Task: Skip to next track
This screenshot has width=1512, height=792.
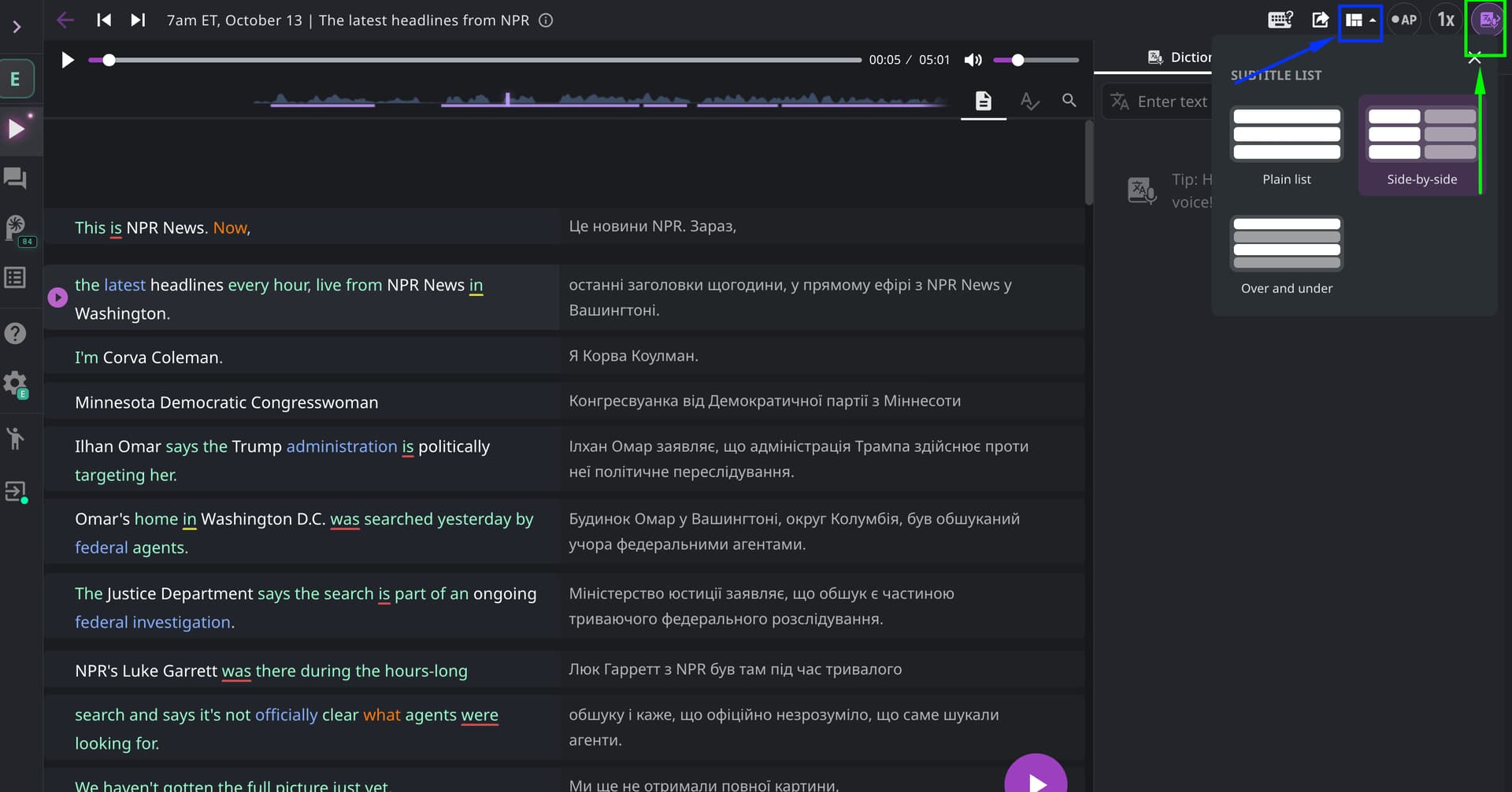Action: (138, 20)
